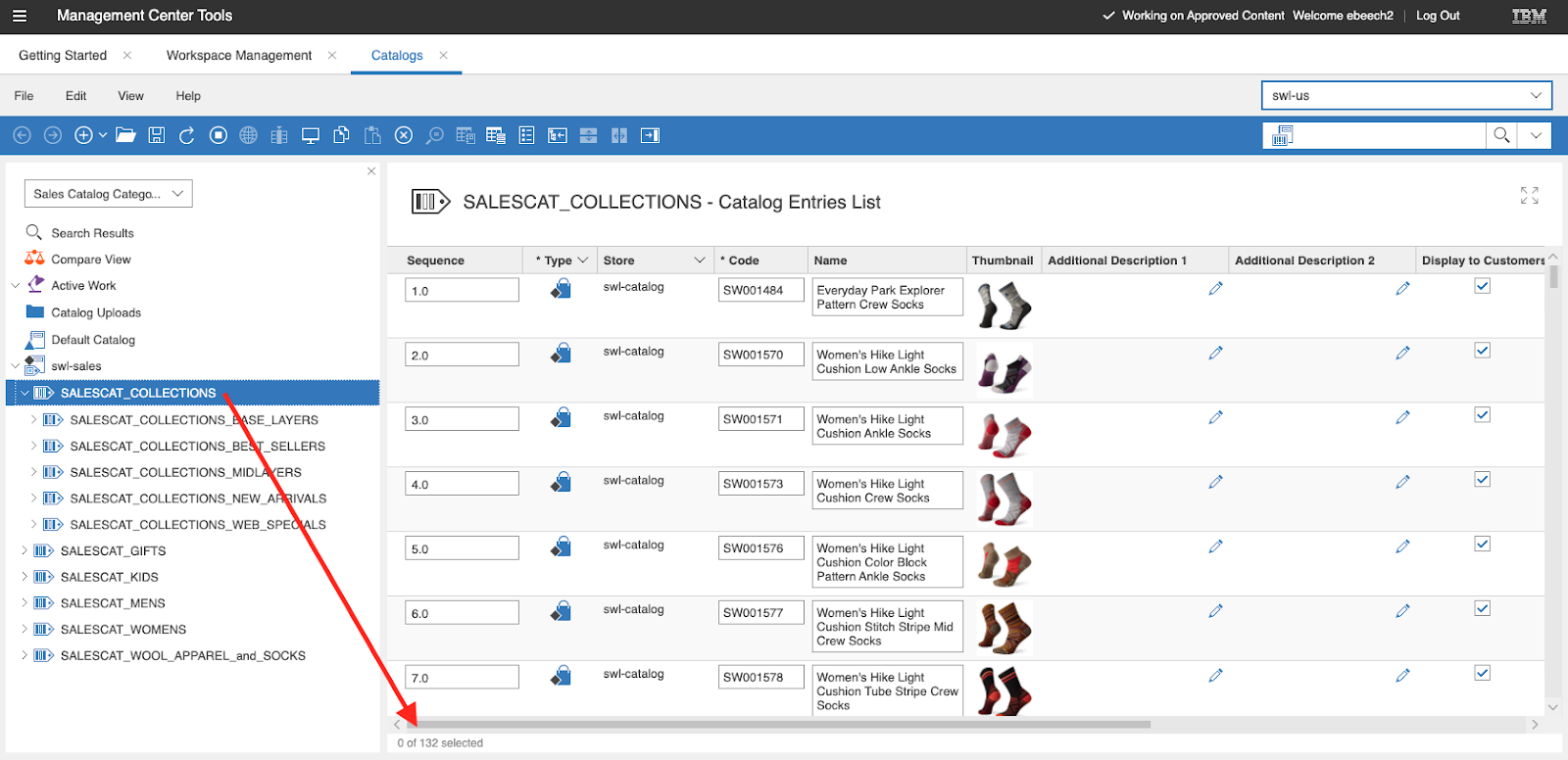1568x760 pixels.
Task: Click the vertical scrollbar down arrow
Action: 1552,707
